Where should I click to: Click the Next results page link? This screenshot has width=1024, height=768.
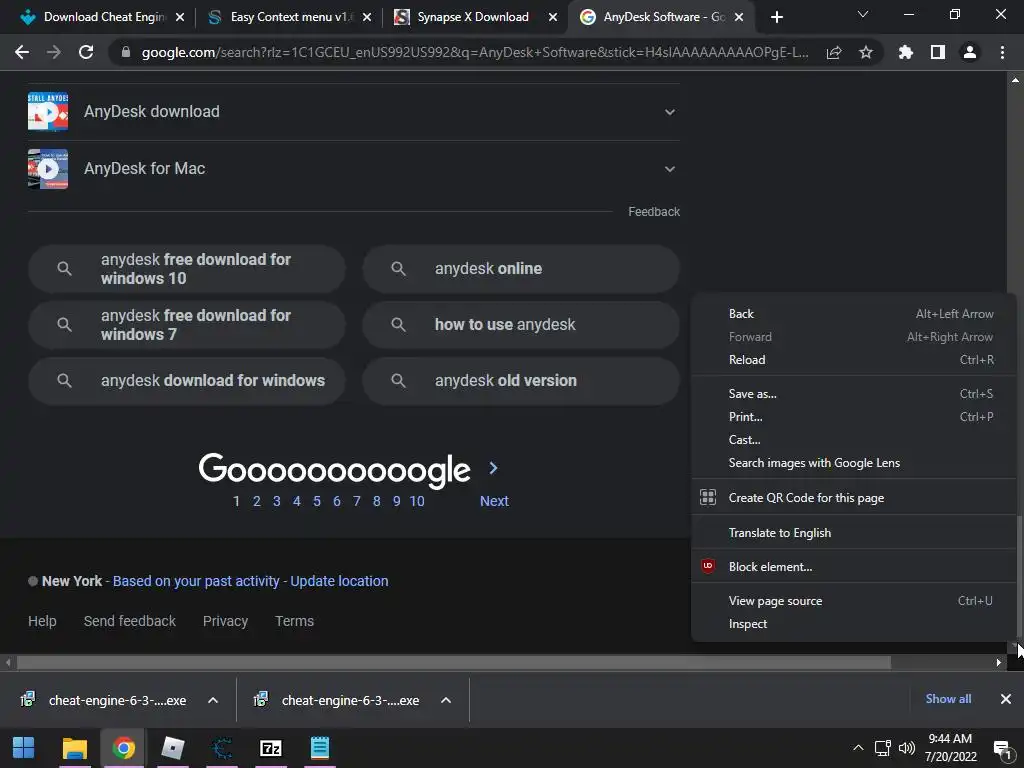[494, 501]
